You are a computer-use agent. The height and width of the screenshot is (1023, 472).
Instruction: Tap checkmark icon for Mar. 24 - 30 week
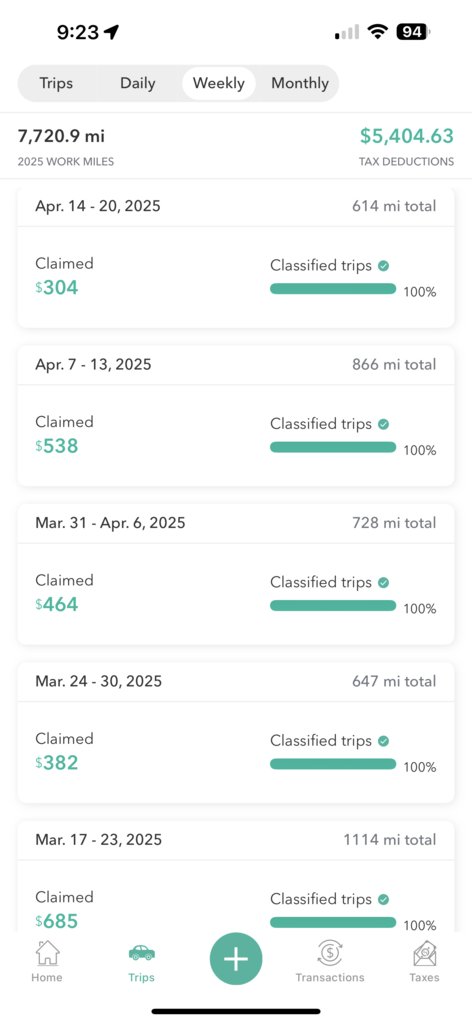click(384, 741)
